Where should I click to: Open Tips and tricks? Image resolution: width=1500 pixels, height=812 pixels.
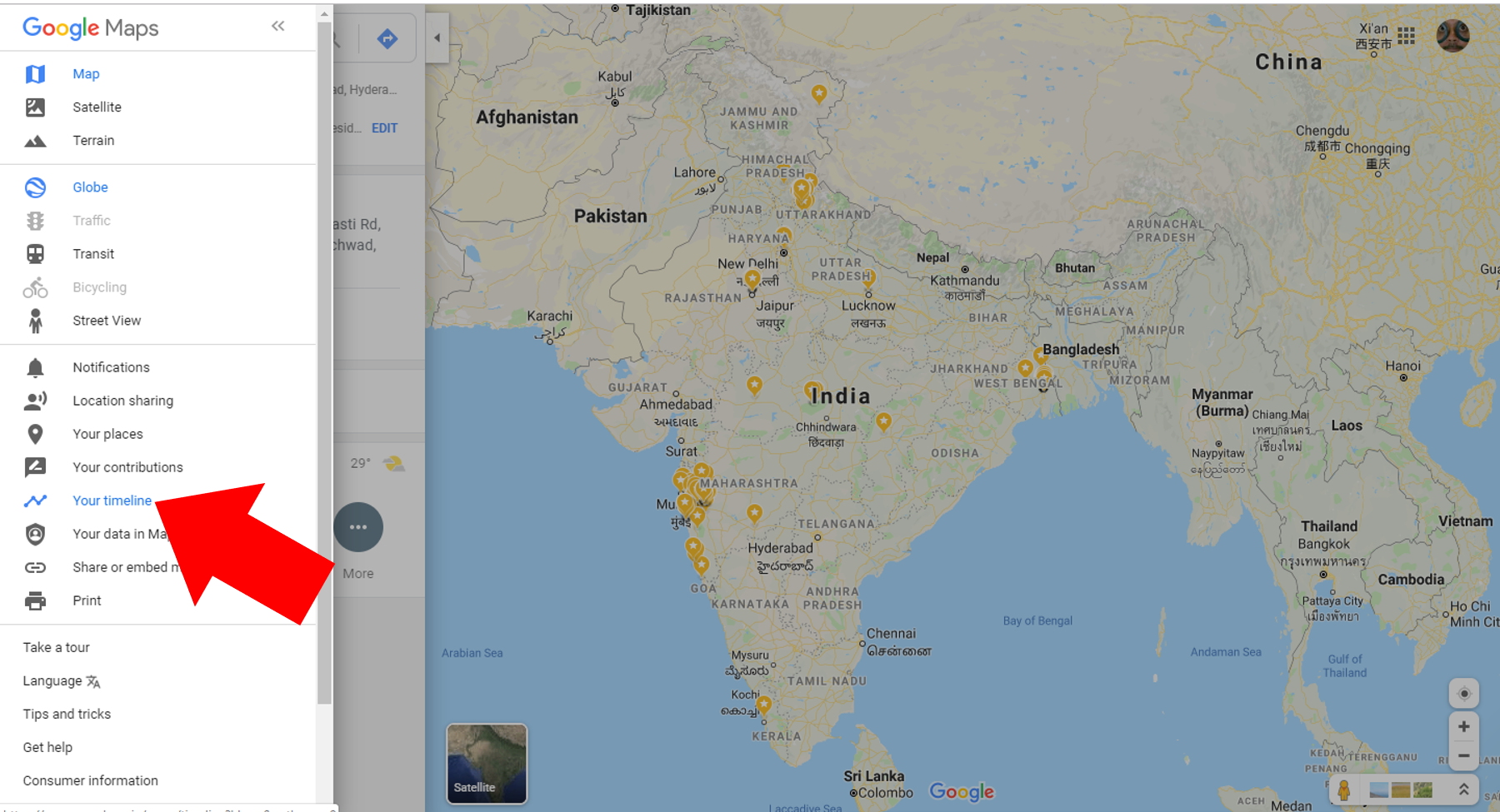pos(67,714)
